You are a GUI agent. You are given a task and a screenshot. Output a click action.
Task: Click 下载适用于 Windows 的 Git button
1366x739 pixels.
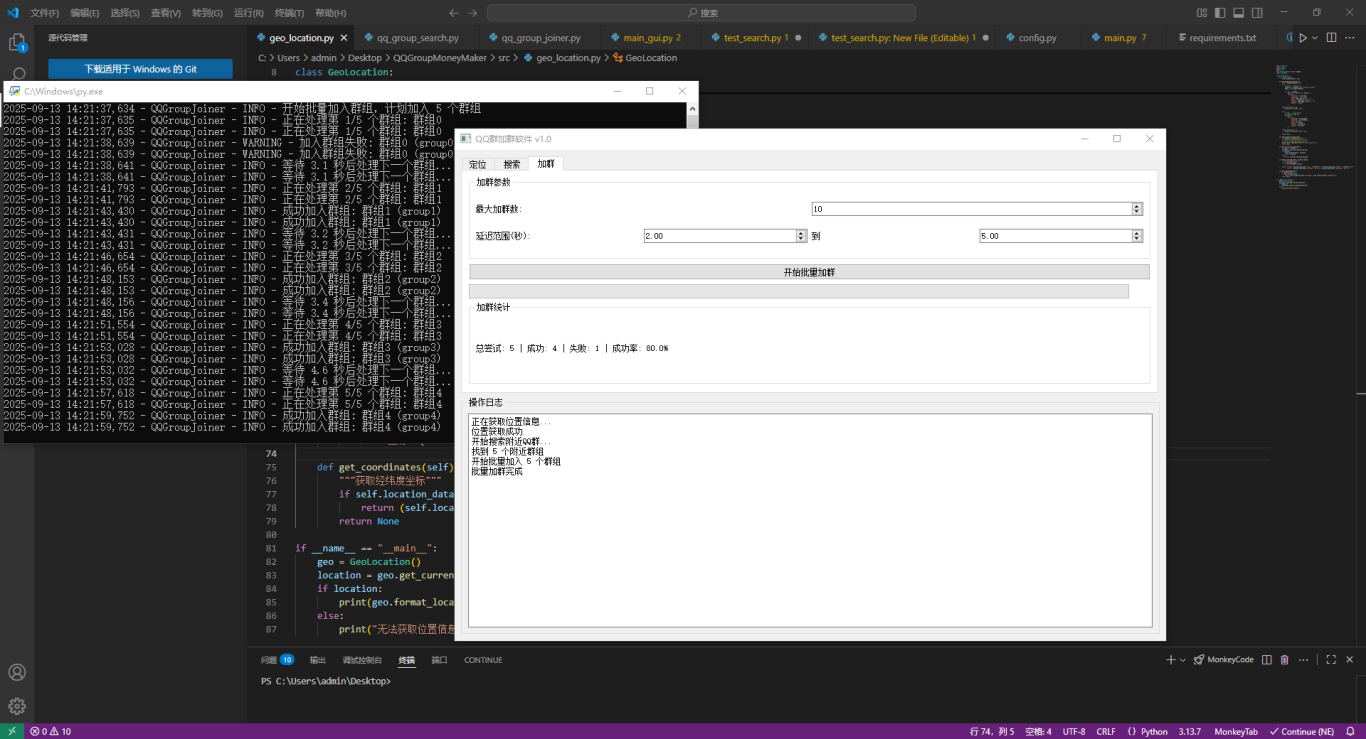[x=140, y=69]
